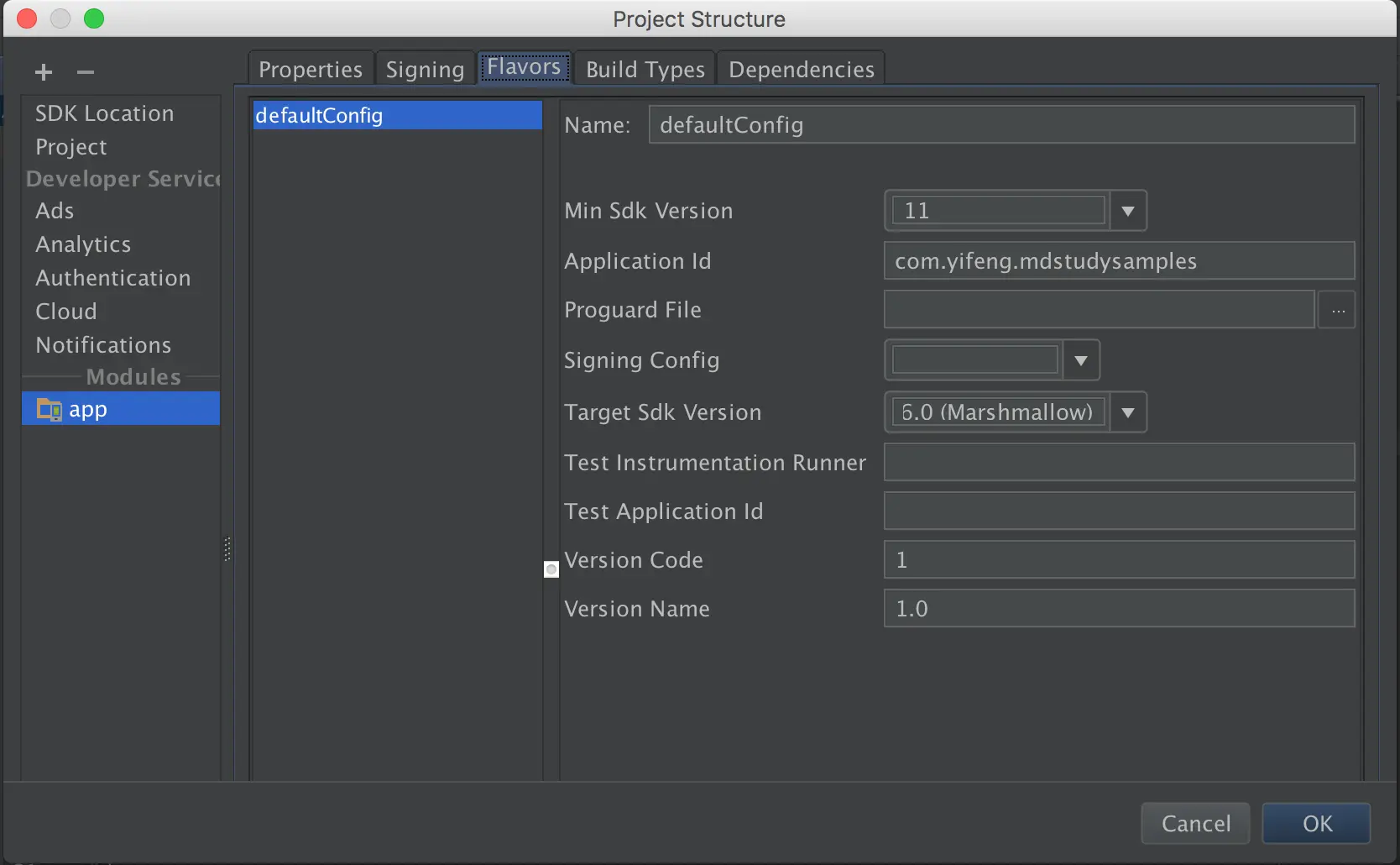Viewport: 1400px width, 865px height.
Task: Click the sidebar splitter handle dots
Action: coord(227,549)
